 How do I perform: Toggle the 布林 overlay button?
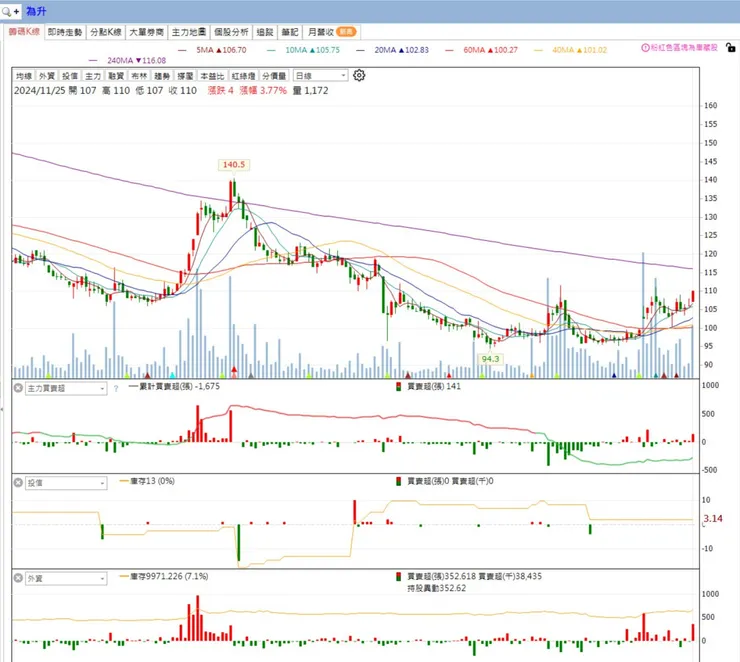(139, 75)
